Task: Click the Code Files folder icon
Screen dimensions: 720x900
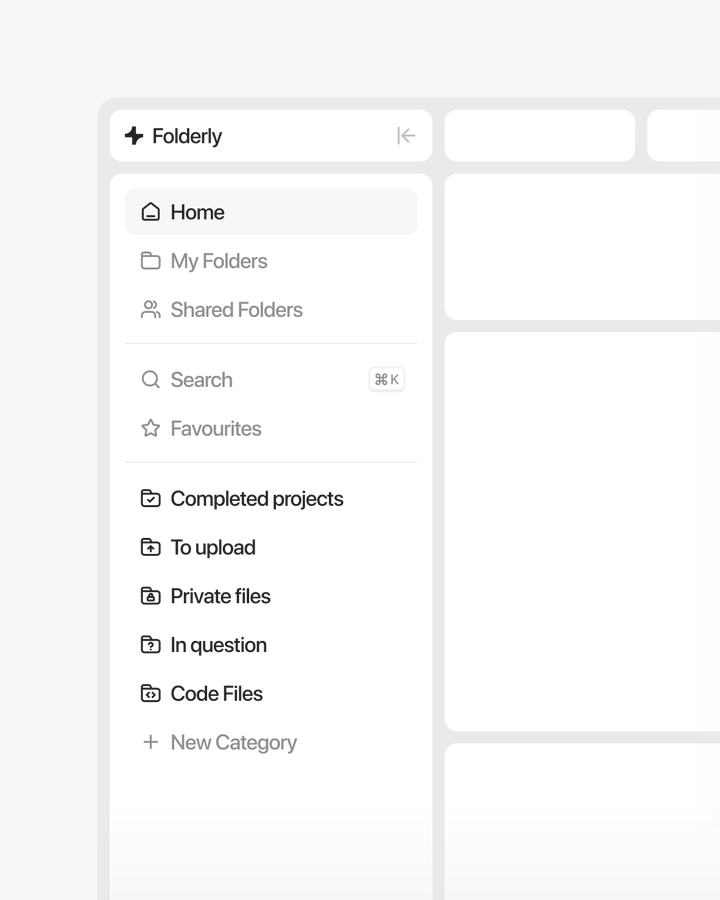Action: (151, 694)
